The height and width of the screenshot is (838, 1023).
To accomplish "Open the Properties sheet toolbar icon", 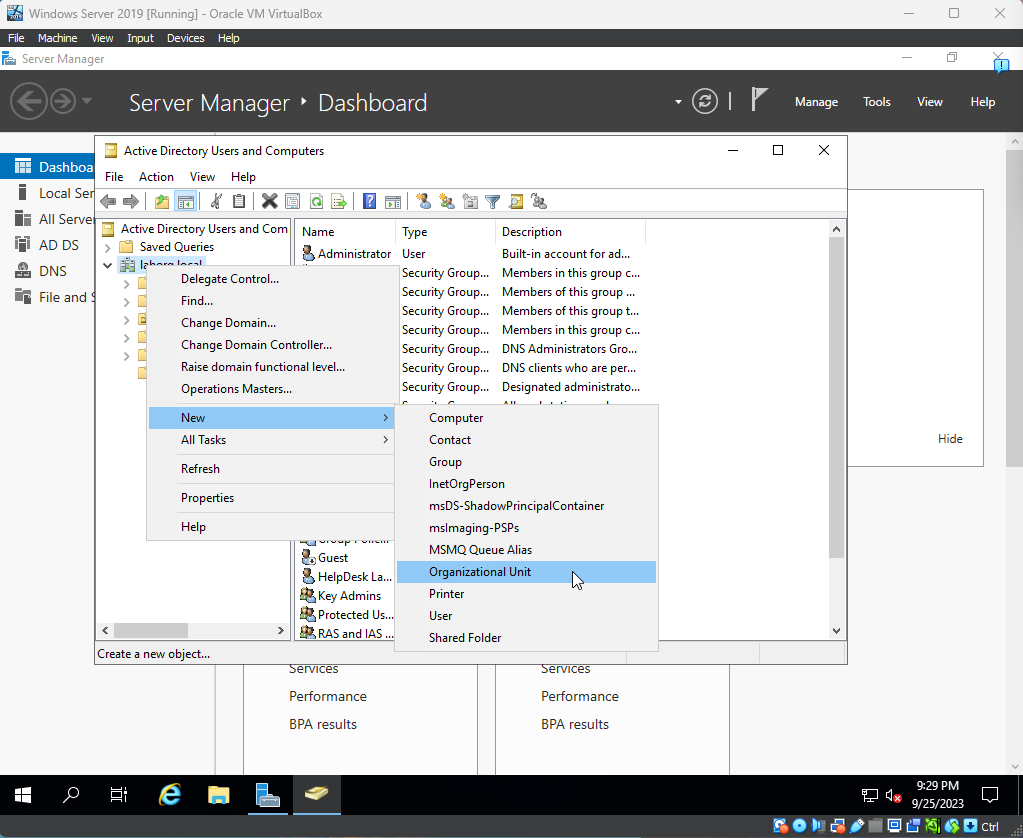I will (x=292, y=202).
